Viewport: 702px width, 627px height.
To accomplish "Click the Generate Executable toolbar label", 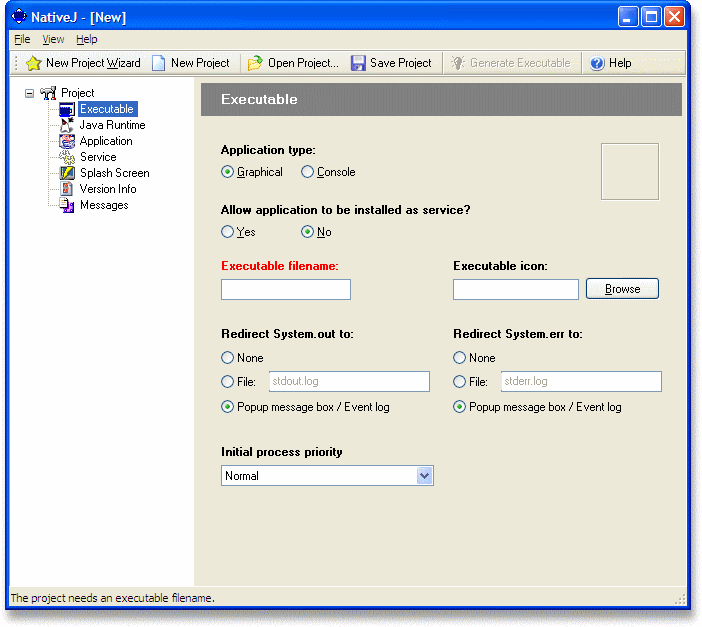I will [x=520, y=63].
